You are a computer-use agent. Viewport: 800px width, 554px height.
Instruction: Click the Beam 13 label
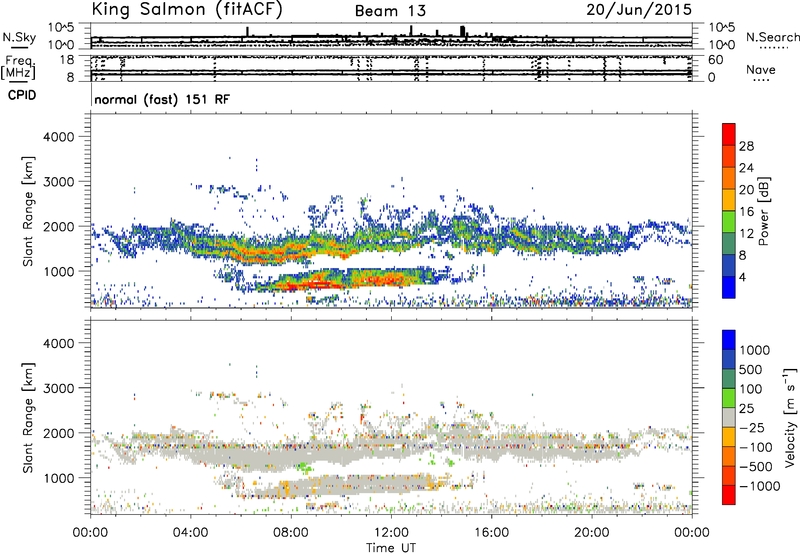pyautogui.click(x=390, y=11)
